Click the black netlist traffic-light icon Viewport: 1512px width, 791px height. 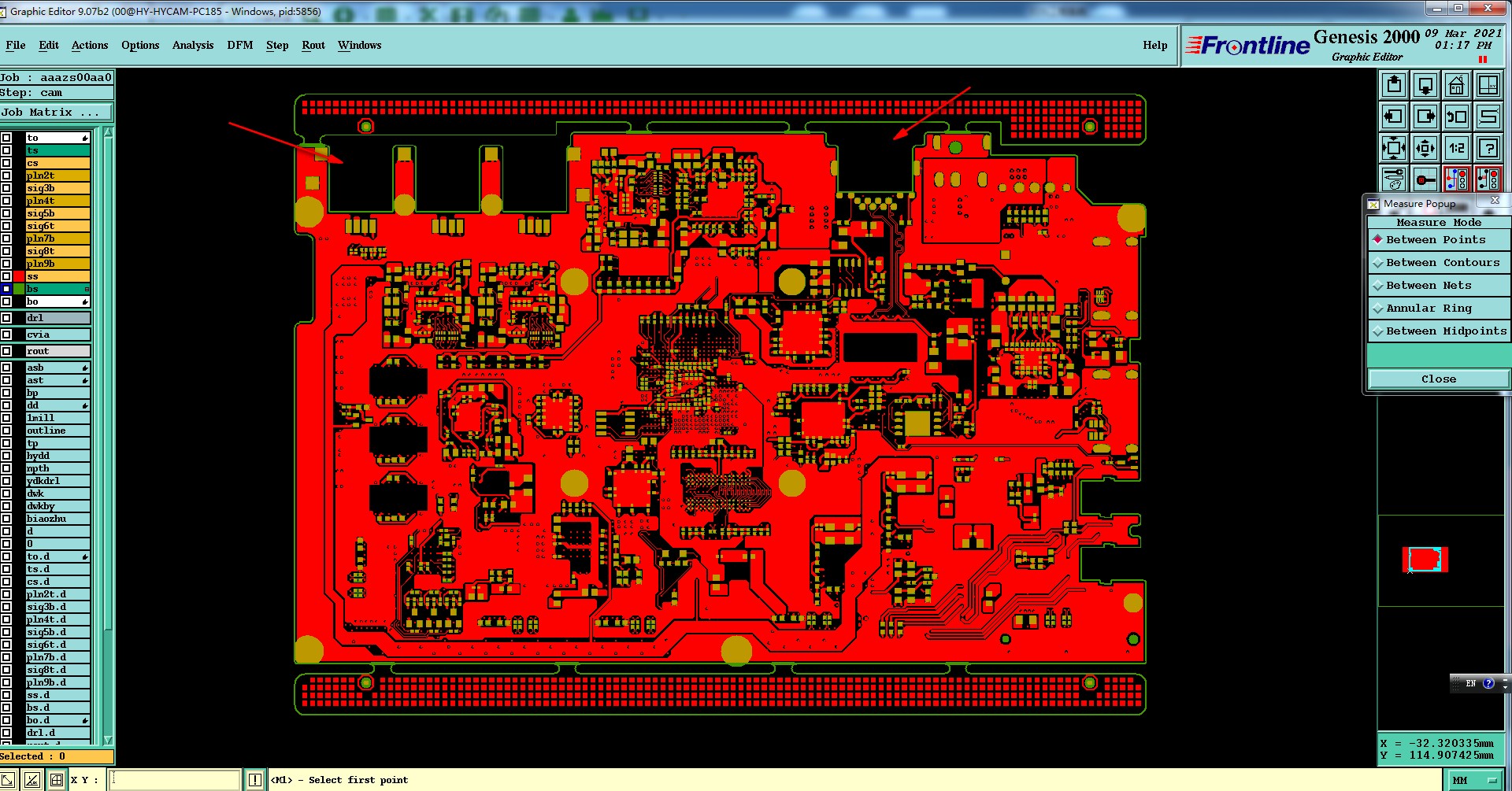point(1488,179)
